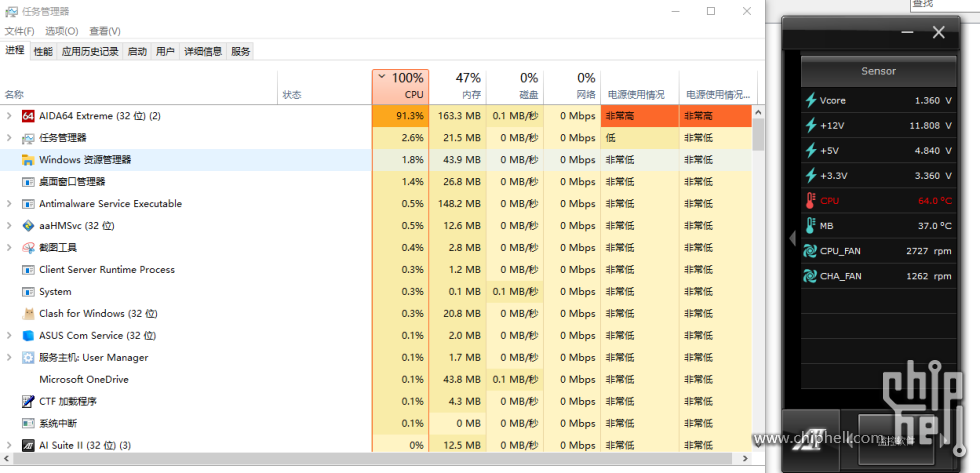Click the AI Suite II process icon
The image size is (980, 473).
click(28, 446)
